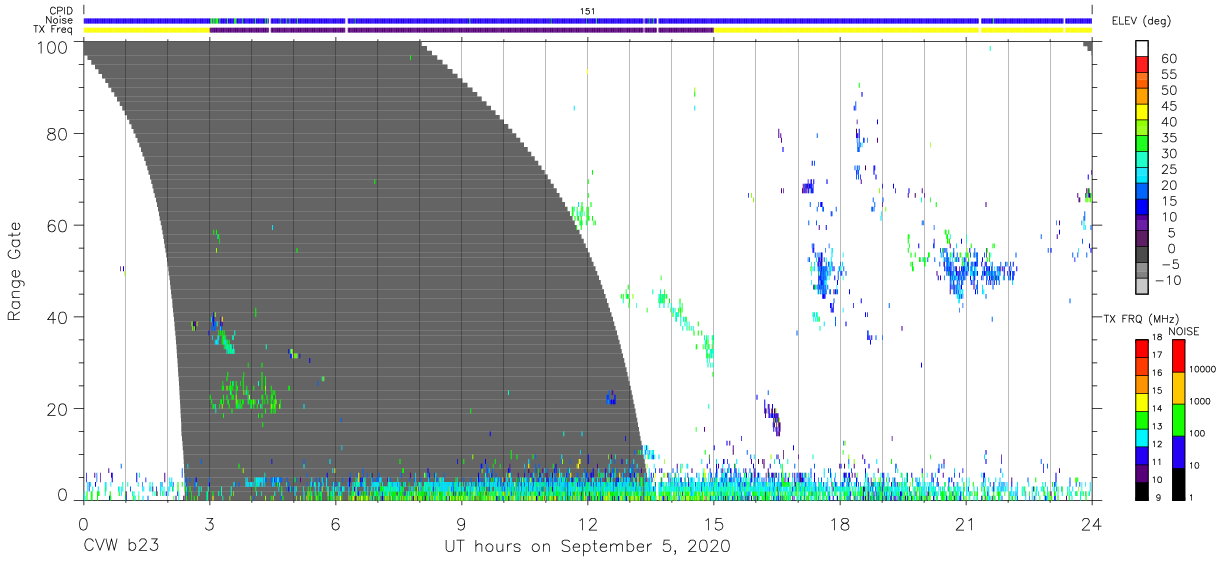Click the 21 tick on the UT hours axis
Viewport: 1228px width, 567px height.
click(x=965, y=523)
